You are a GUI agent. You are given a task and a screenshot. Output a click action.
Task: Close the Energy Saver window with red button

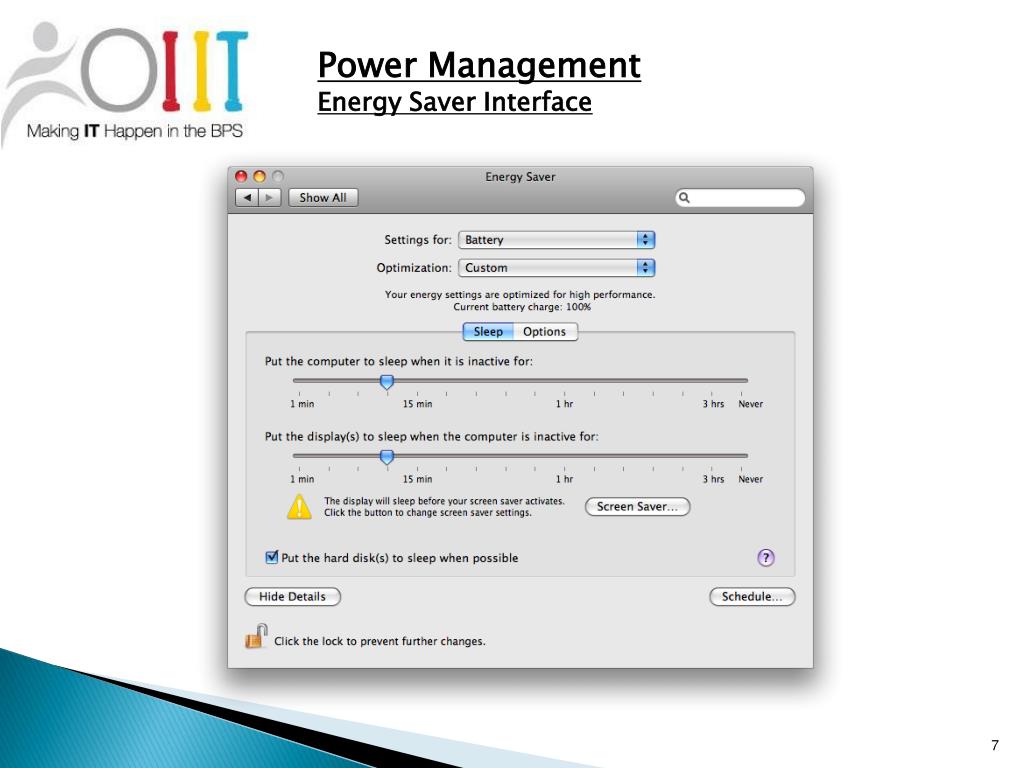pos(241,176)
